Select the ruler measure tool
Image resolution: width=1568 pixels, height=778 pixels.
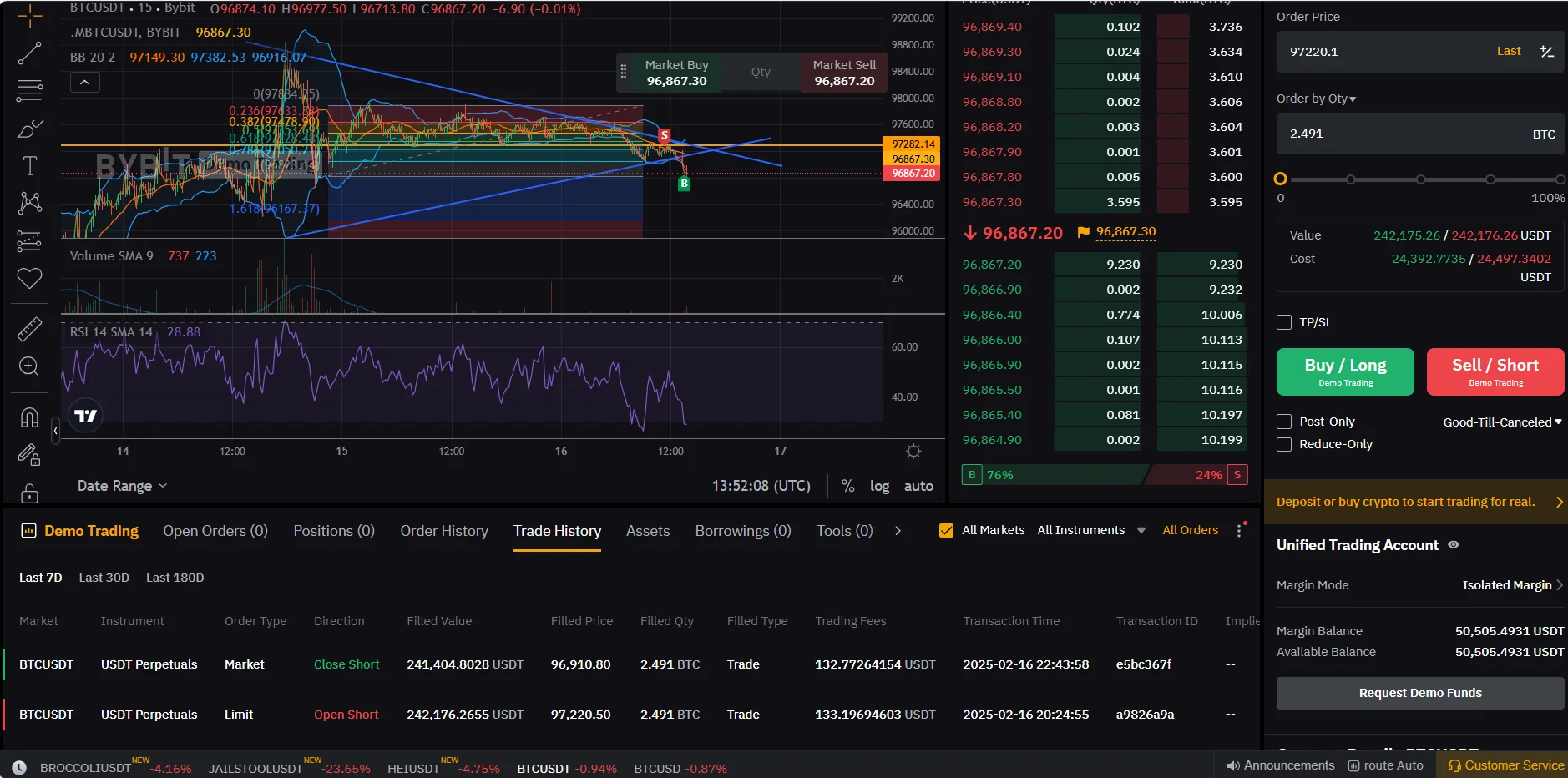point(29,330)
